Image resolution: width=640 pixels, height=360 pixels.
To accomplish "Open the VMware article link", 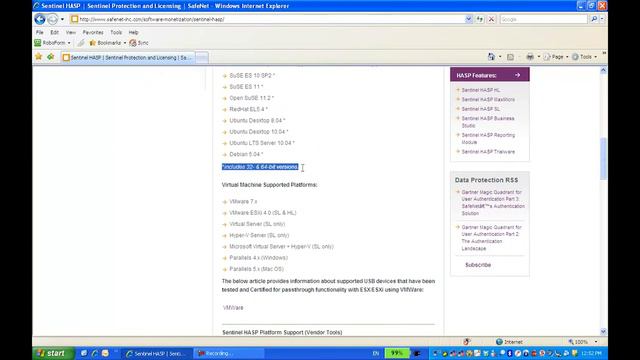I will pyautogui.click(x=233, y=308).
